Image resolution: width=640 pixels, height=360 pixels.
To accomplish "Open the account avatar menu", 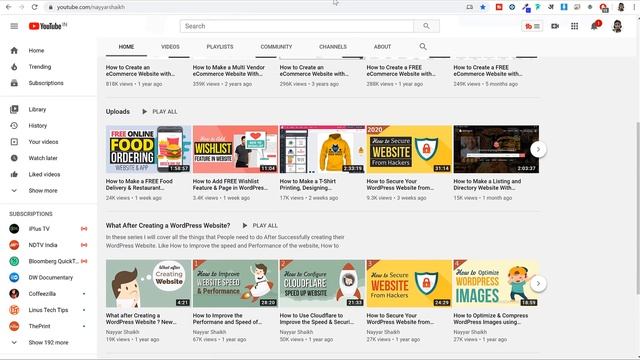I will pyautogui.click(x=617, y=27).
